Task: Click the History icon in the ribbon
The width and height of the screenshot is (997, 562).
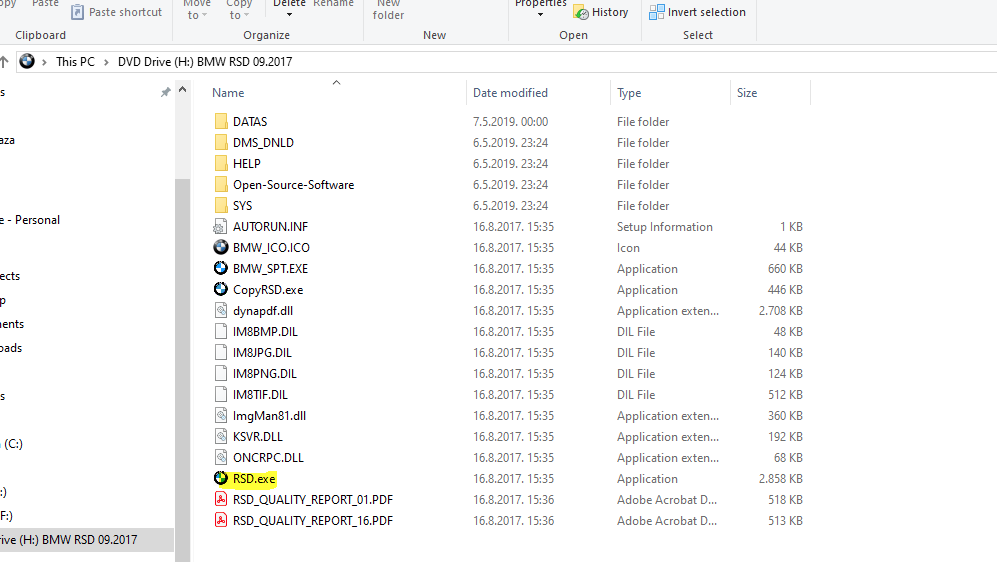Action: (581, 12)
